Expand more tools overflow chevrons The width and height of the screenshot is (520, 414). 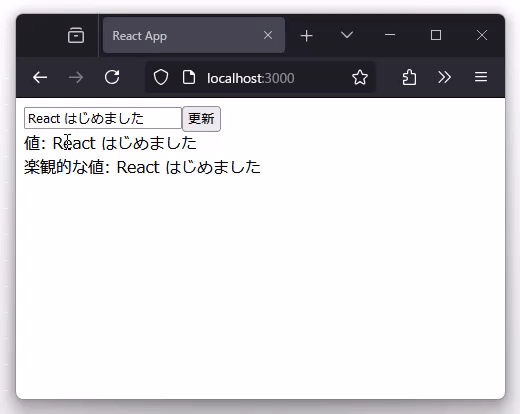pyautogui.click(x=444, y=77)
